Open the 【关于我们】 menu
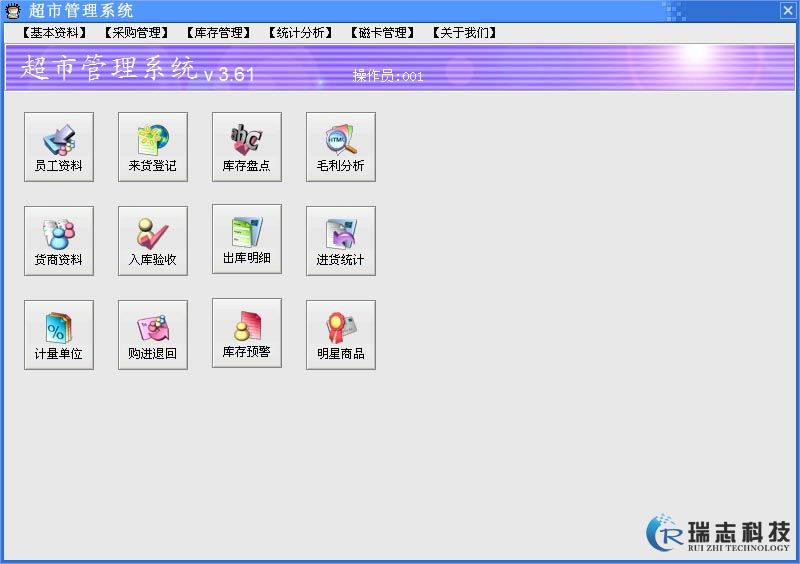 pos(464,33)
